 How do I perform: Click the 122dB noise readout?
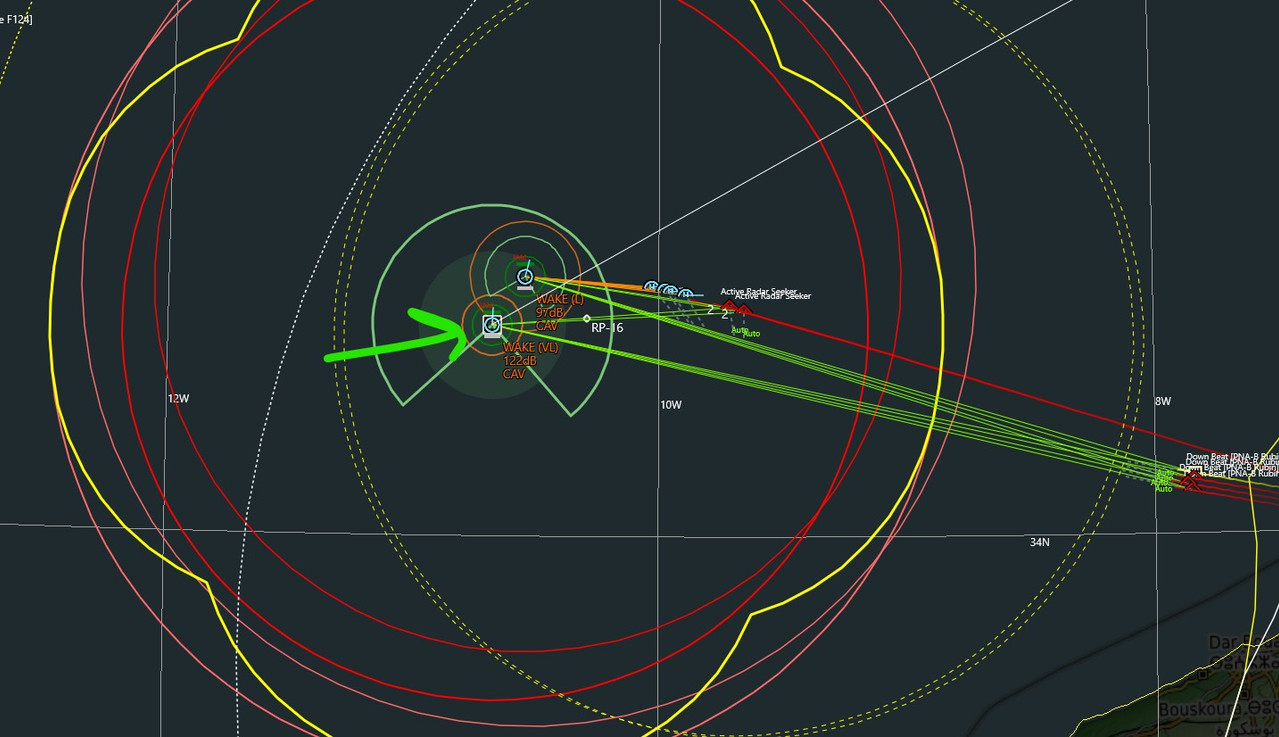point(519,361)
